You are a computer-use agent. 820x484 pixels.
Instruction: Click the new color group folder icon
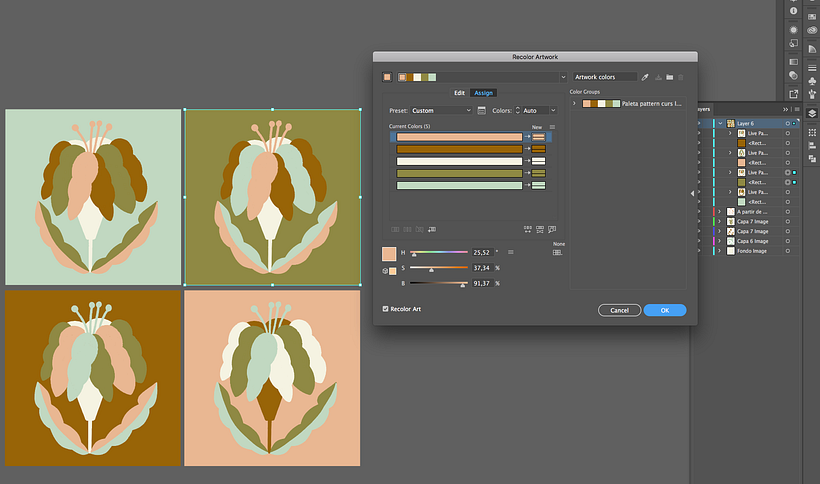[669, 77]
